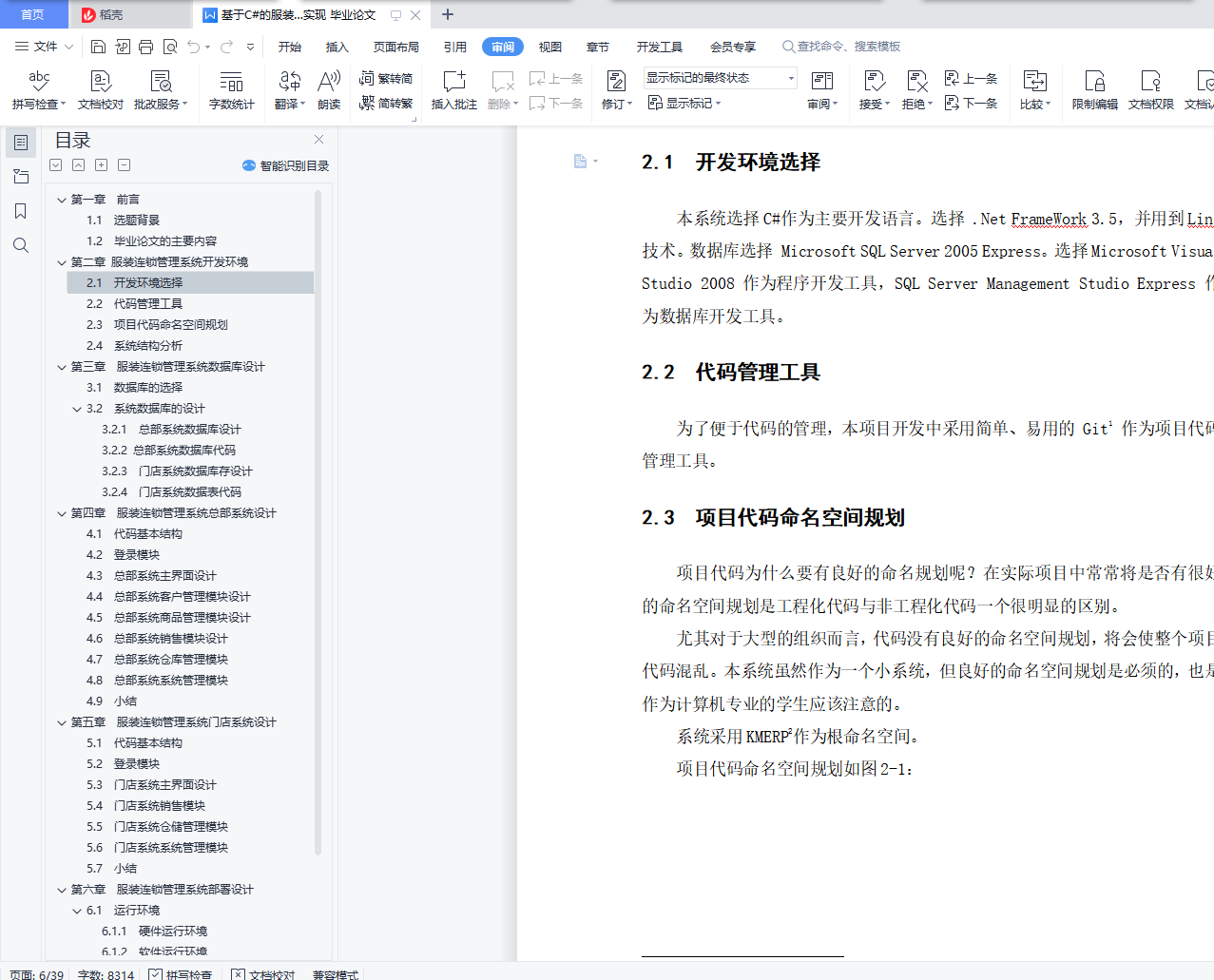Switch to 开始 ribbon tab
The width and height of the screenshot is (1214, 980).
pos(290,47)
